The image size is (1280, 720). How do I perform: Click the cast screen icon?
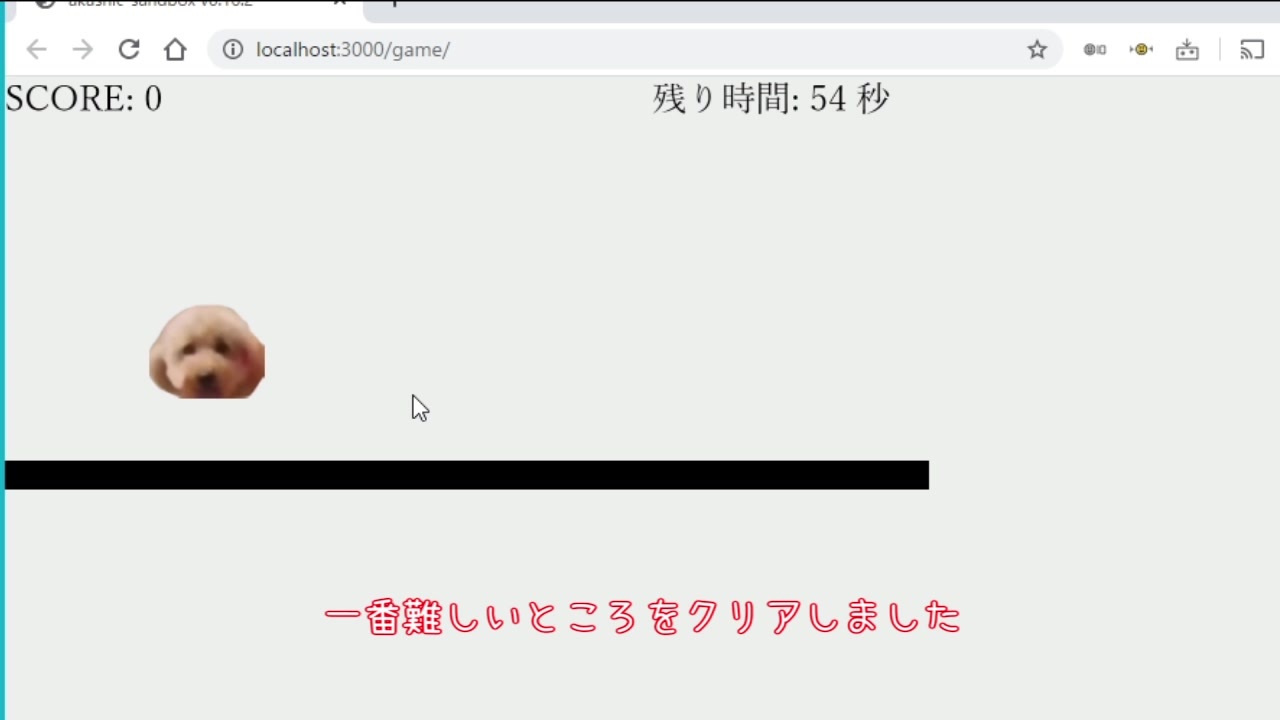coord(1252,50)
